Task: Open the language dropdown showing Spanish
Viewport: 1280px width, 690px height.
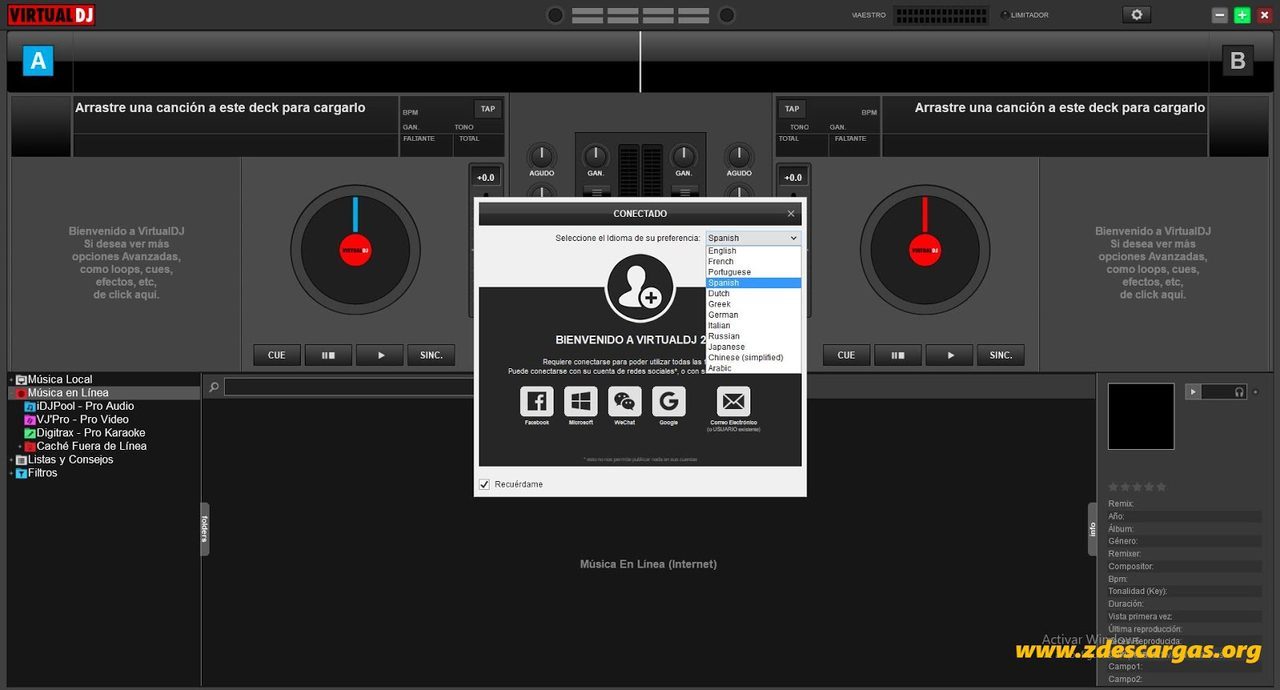Action: pyautogui.click(x=753, y=238)
